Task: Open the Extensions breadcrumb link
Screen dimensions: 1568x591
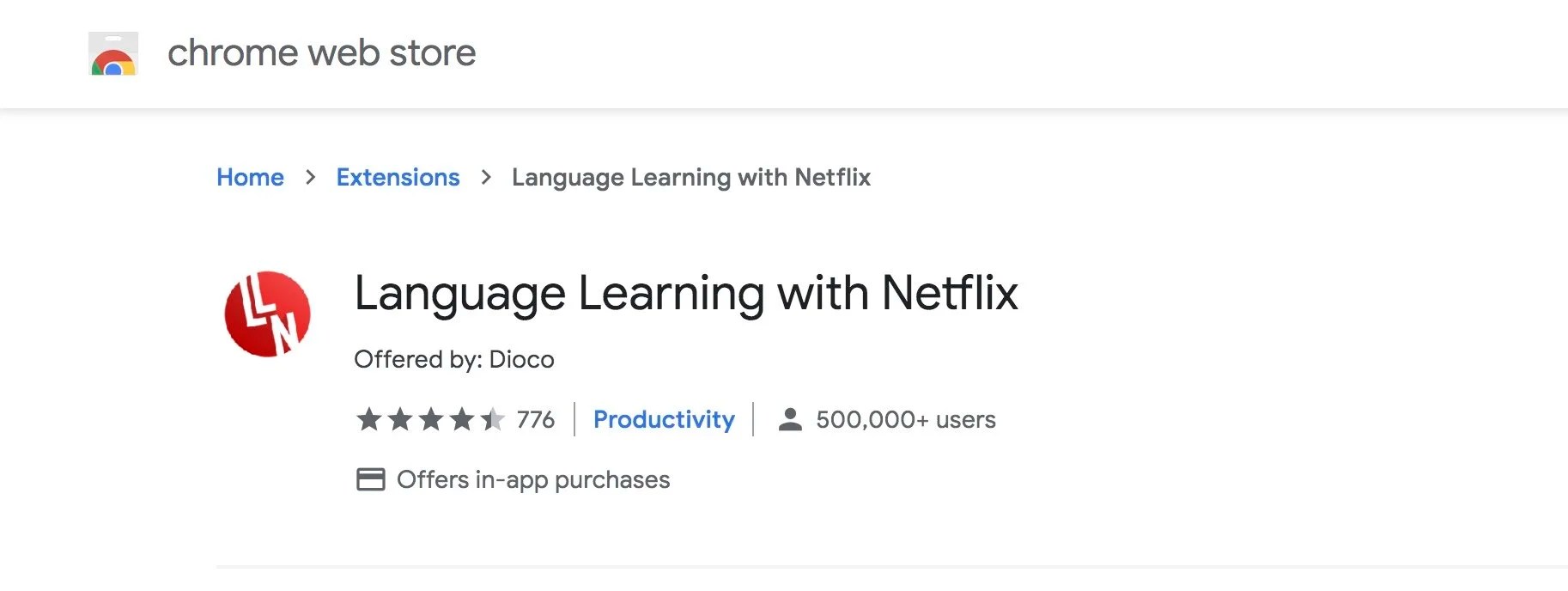Action: [398, 177]
